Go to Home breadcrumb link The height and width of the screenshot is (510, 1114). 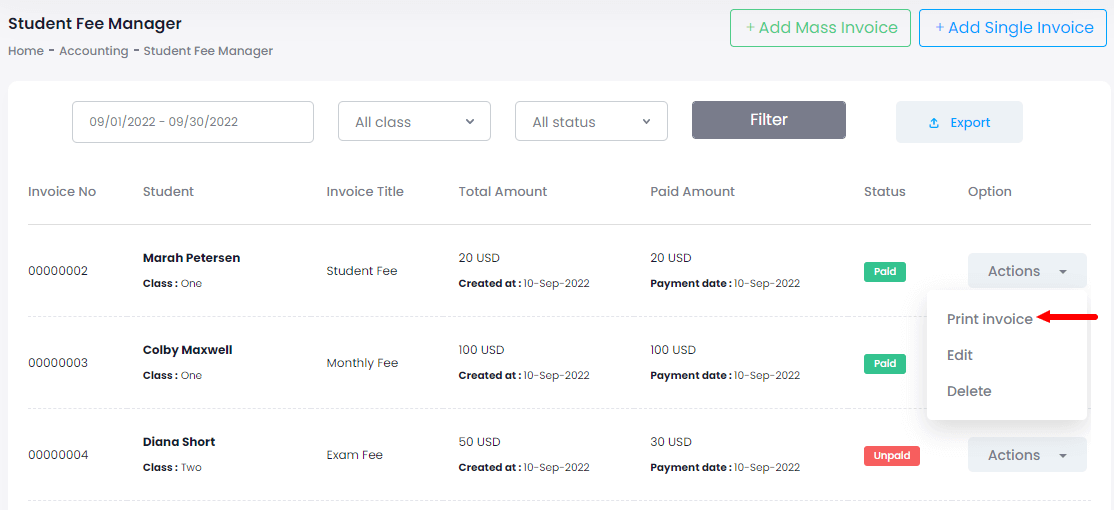pyautogui.click(x=25, y=51)
